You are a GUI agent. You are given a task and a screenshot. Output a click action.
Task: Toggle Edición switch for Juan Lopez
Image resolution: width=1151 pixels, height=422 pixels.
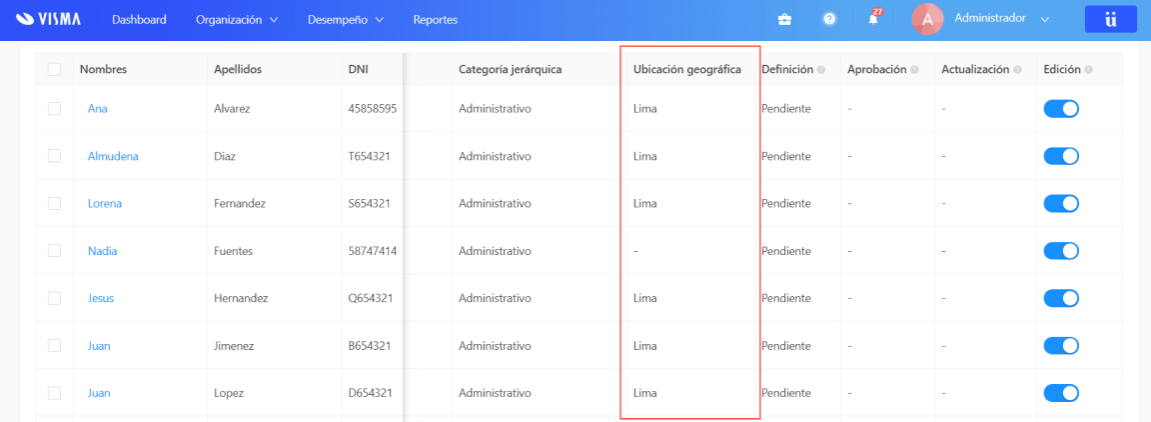coord(1061,393)
